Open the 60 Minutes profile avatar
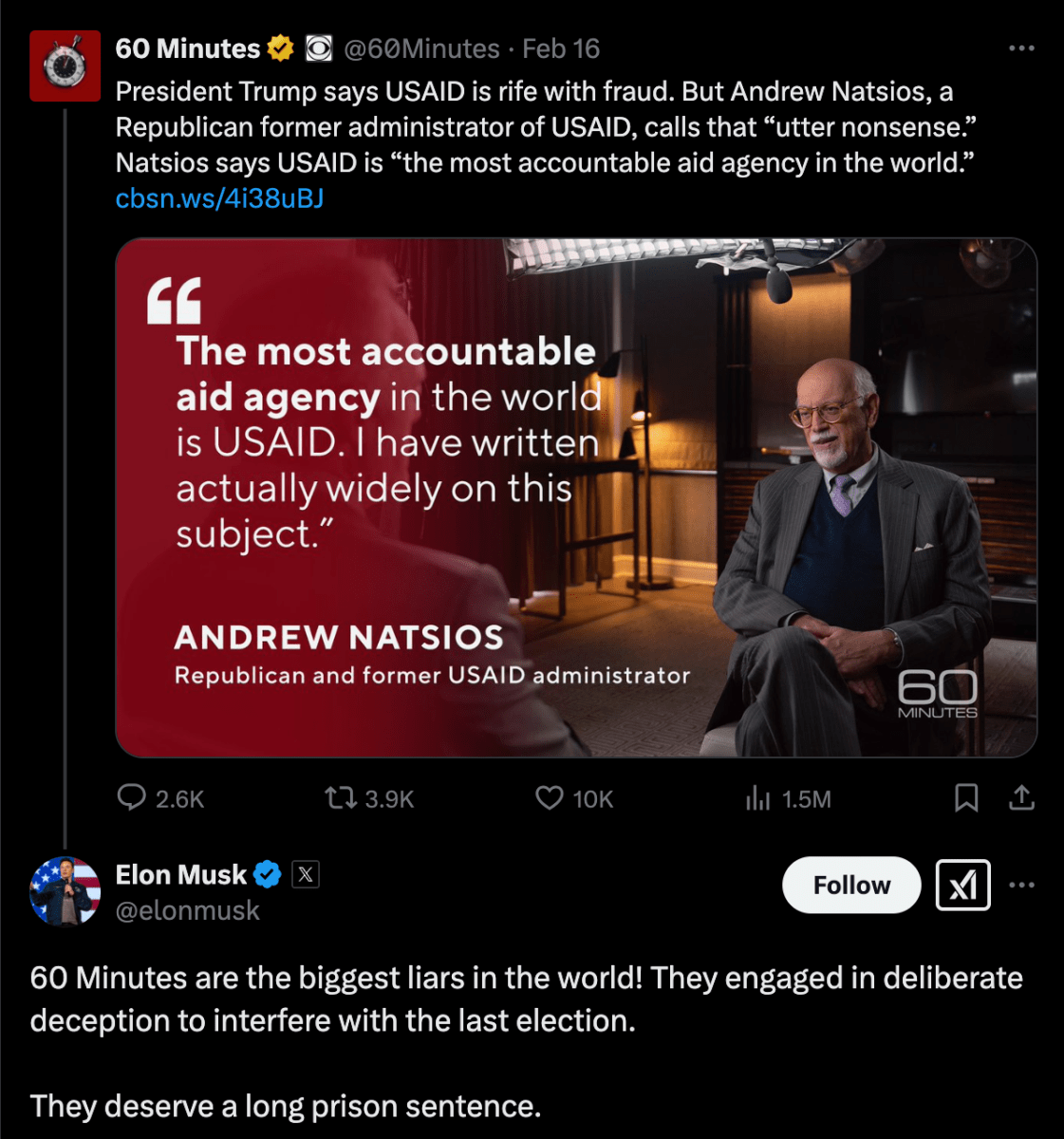Image resolution: width=1064 pixels, height=1139 pixels. (65, 65)
